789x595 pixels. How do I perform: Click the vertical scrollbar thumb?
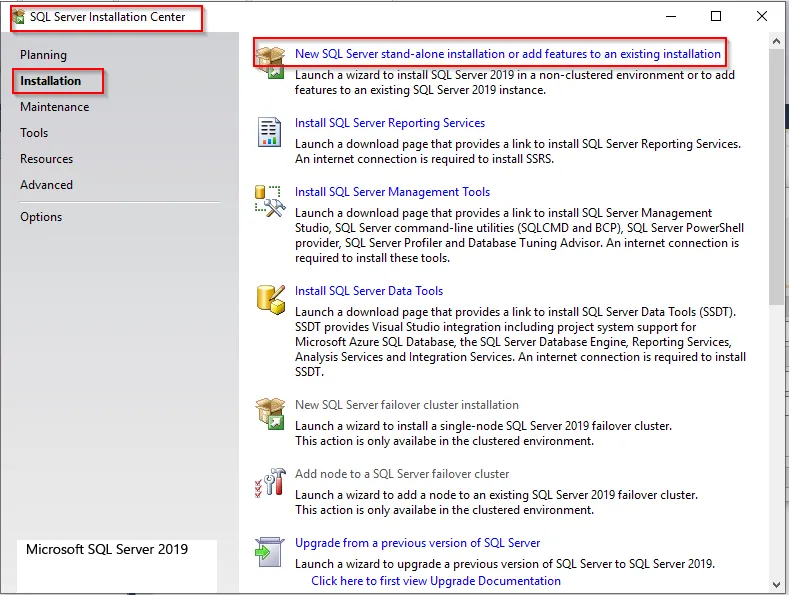point(776,177)
